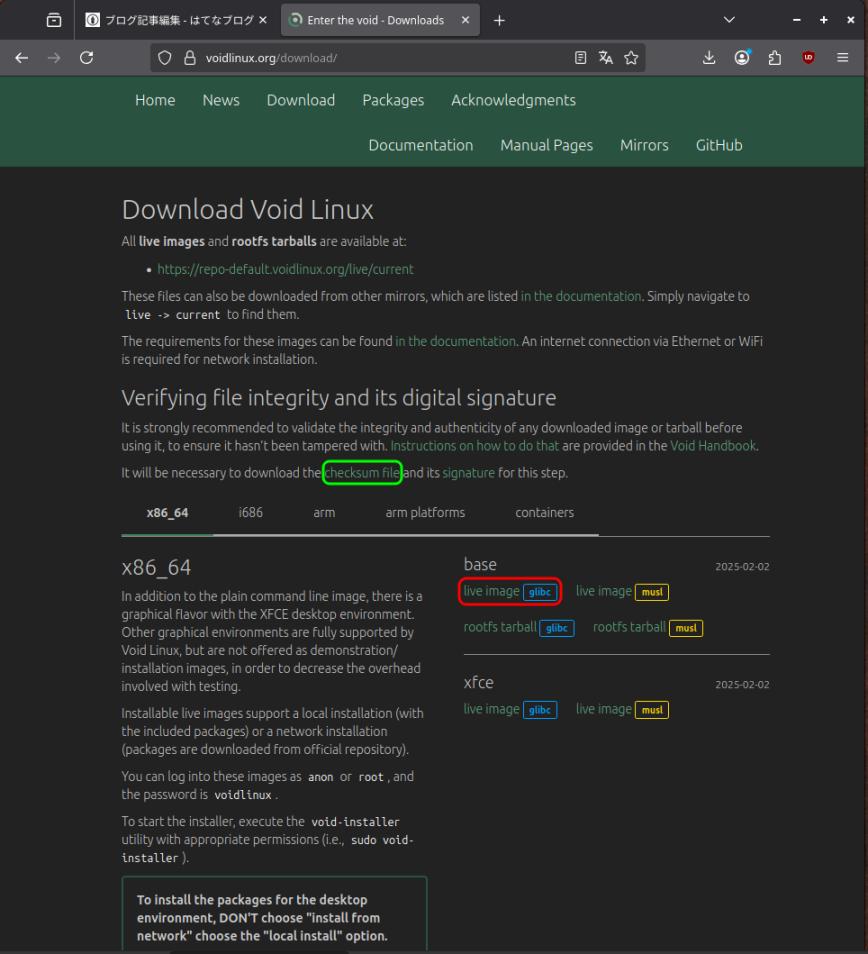
Task: Expand the list all tabs chevron
Action: (729, 20)
